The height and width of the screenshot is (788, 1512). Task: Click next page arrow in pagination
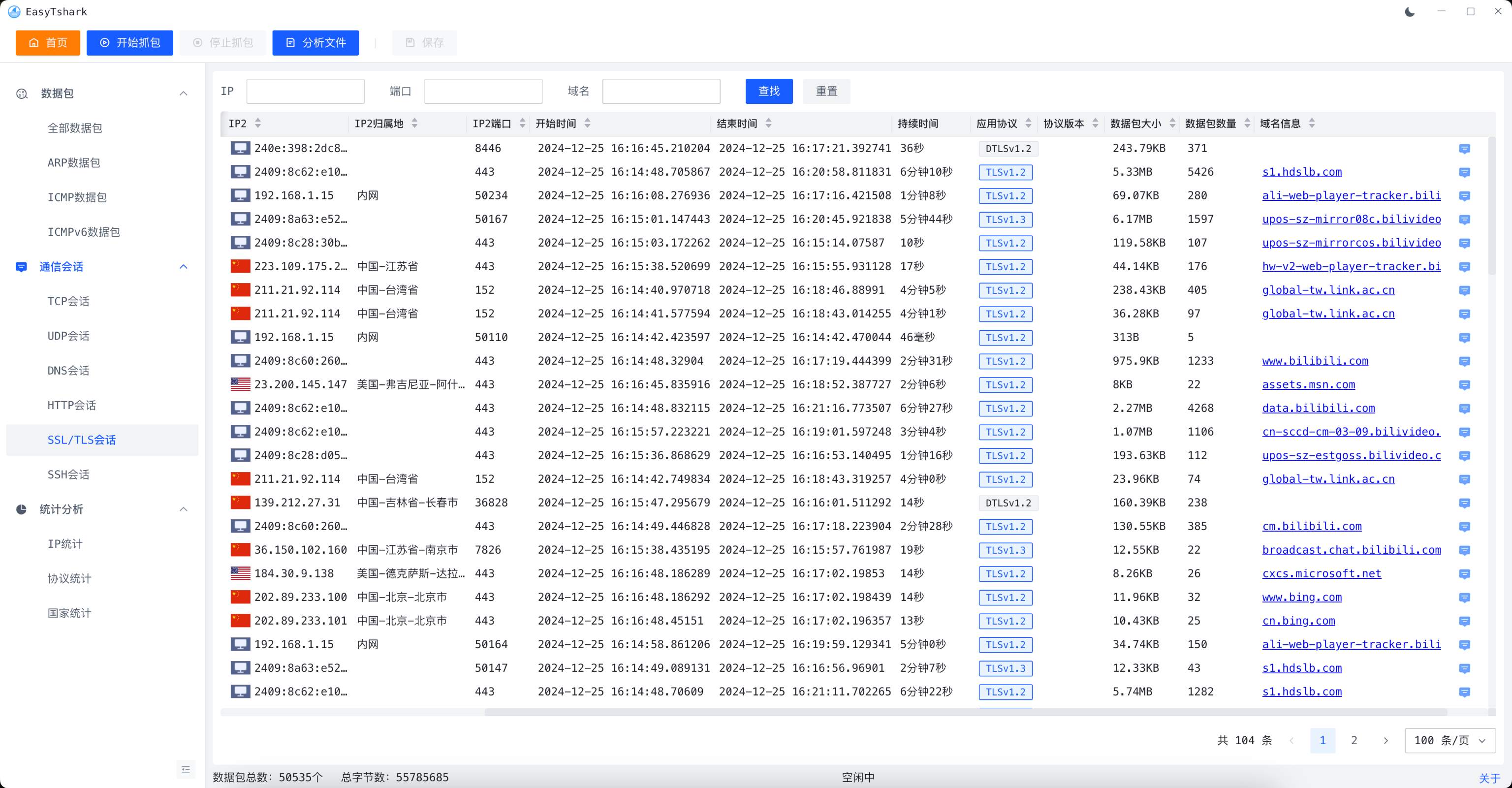(x=1386, y=740)
